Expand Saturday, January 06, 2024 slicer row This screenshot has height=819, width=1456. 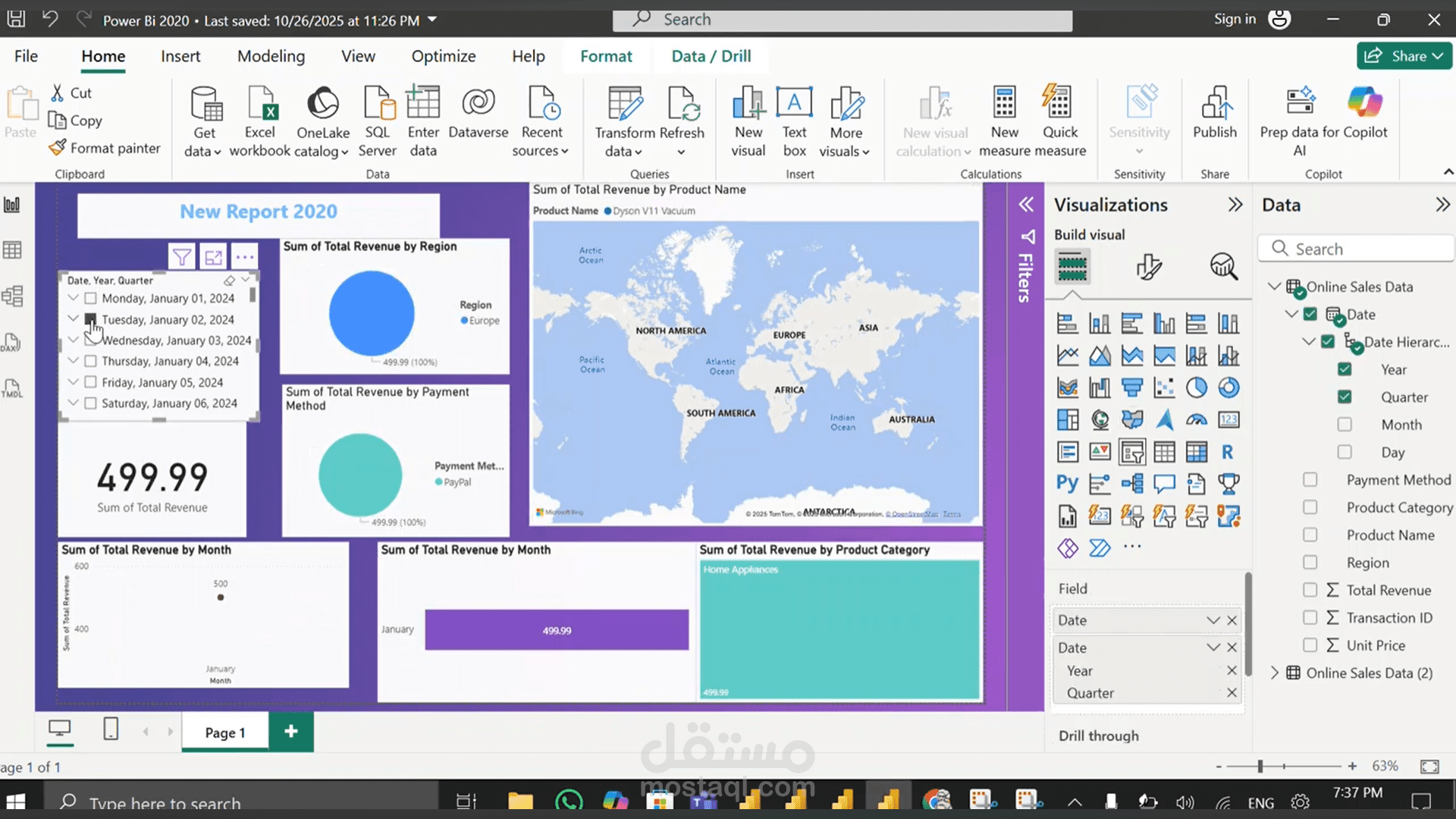coord(73,403)
